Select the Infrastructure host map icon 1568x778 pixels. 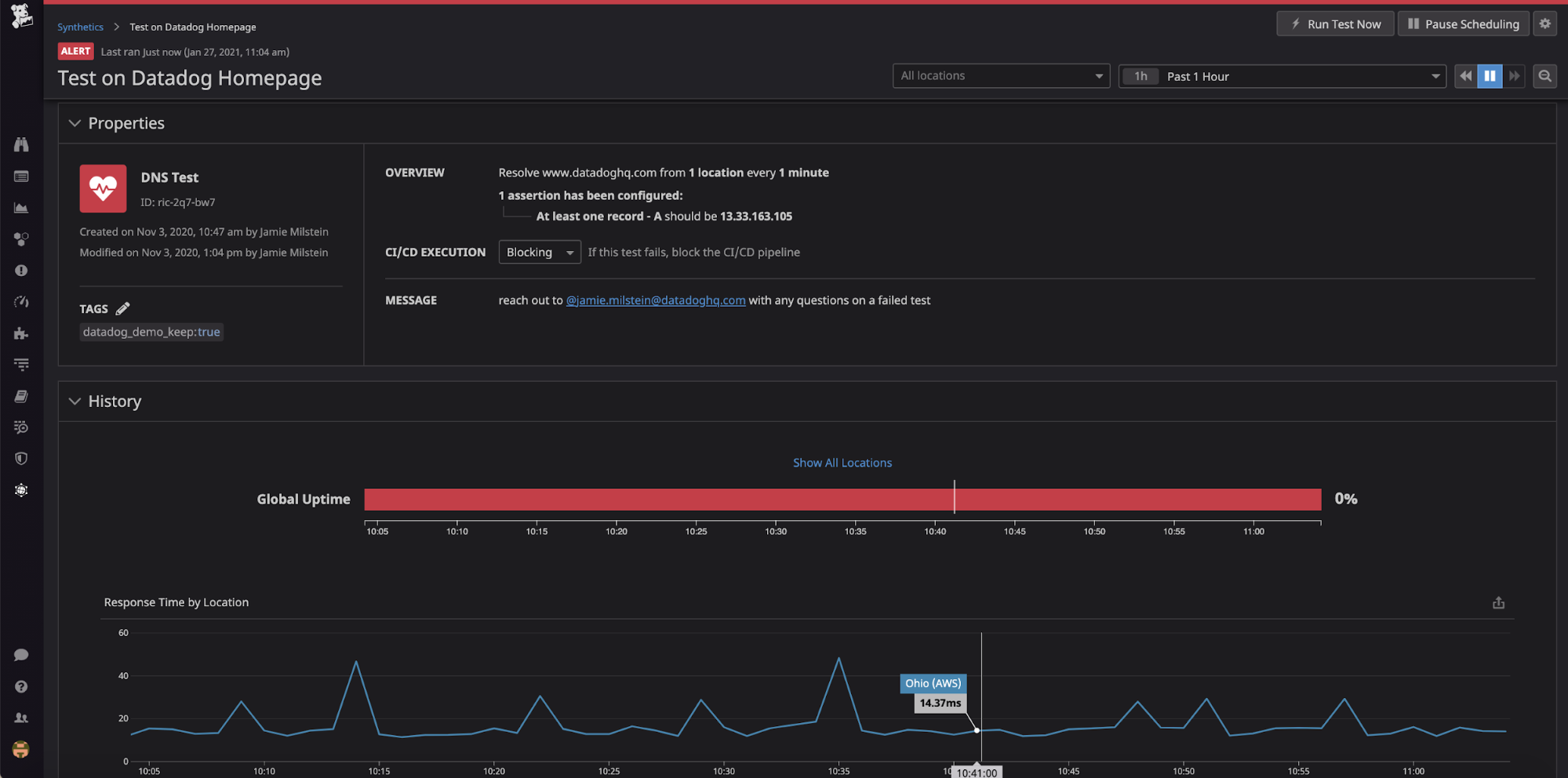21,239
